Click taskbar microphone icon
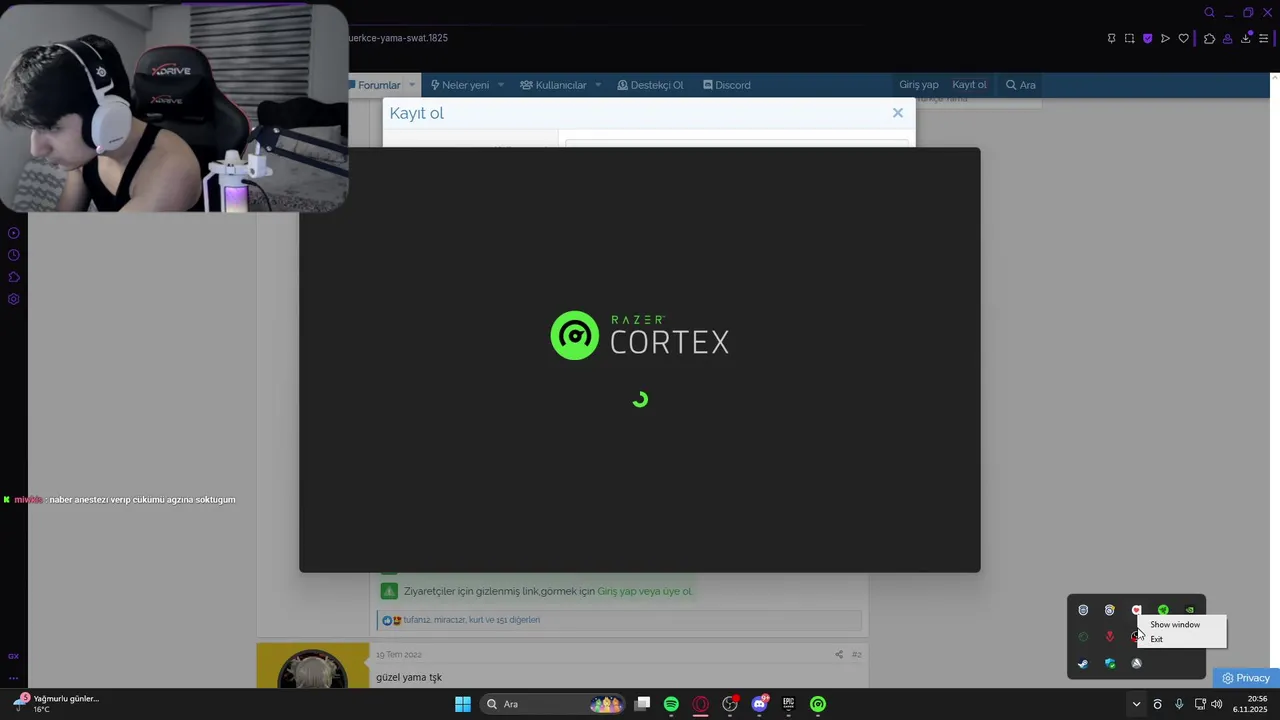This screenshot has height=720, width=1280. click(1179, 704)
